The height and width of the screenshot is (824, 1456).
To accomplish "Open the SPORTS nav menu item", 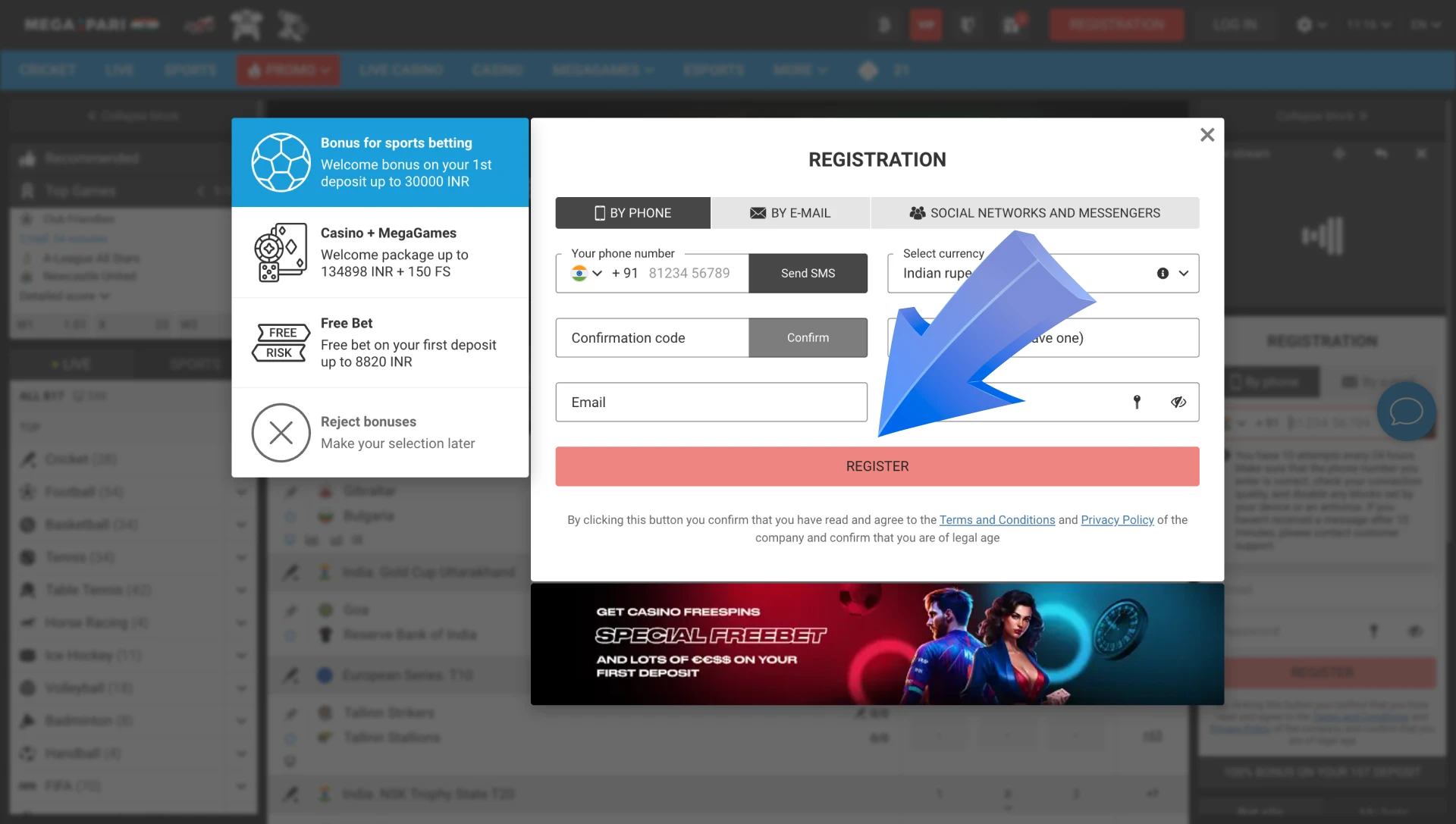I will click(190, 70).
